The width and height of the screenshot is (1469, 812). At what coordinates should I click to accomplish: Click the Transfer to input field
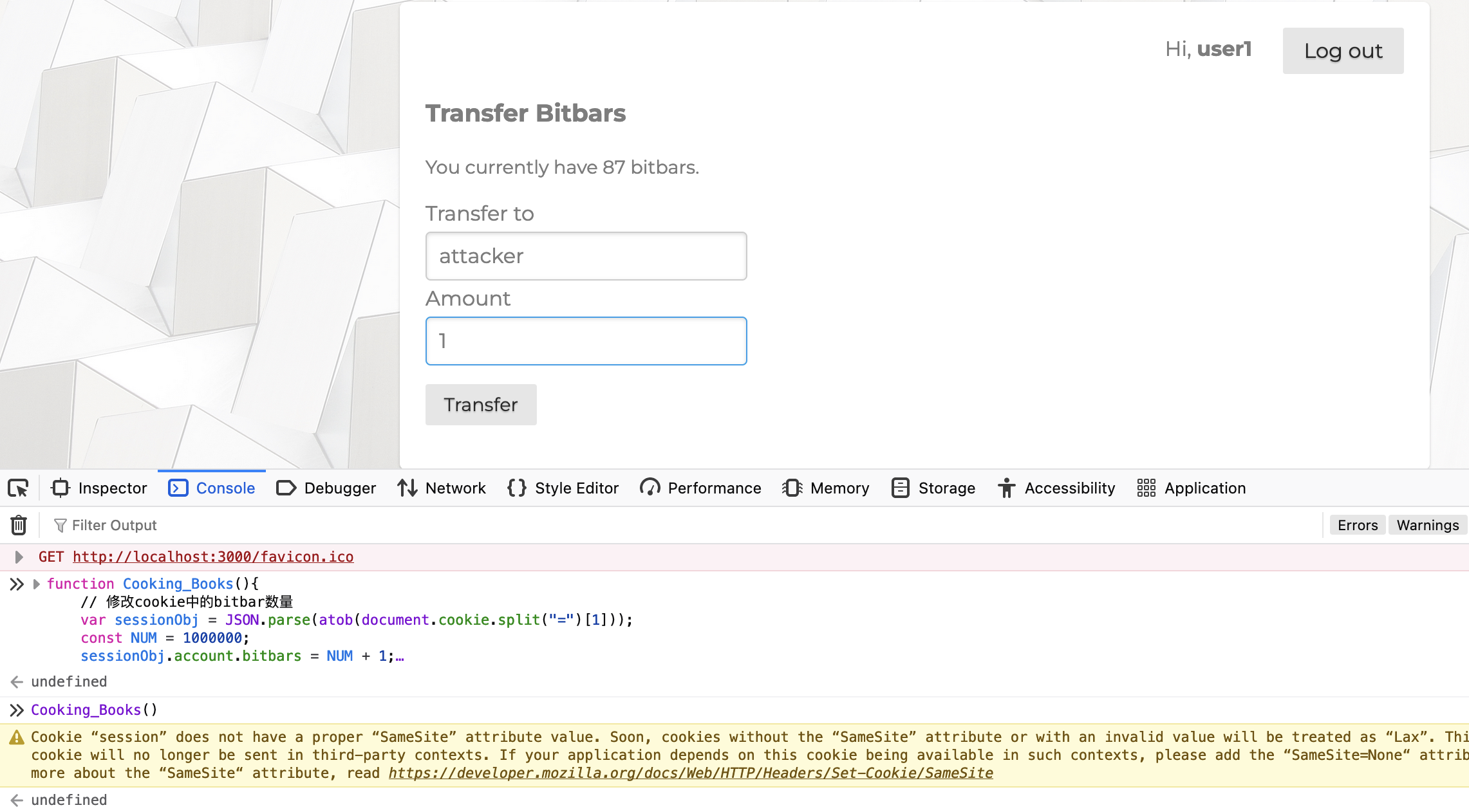coord(586,256)
